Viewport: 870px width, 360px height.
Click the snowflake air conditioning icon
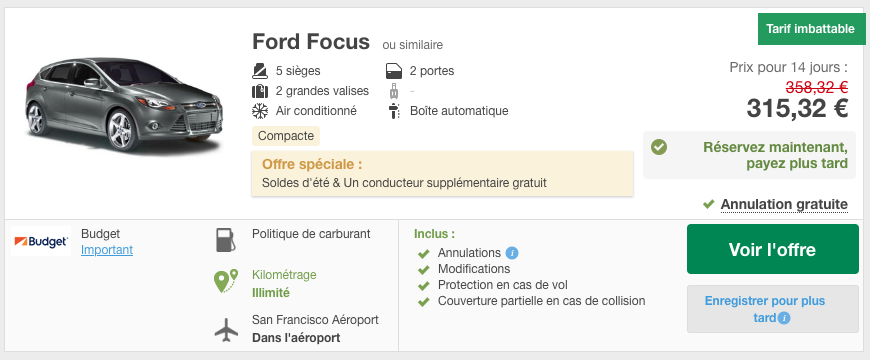[x=260, y=111]
